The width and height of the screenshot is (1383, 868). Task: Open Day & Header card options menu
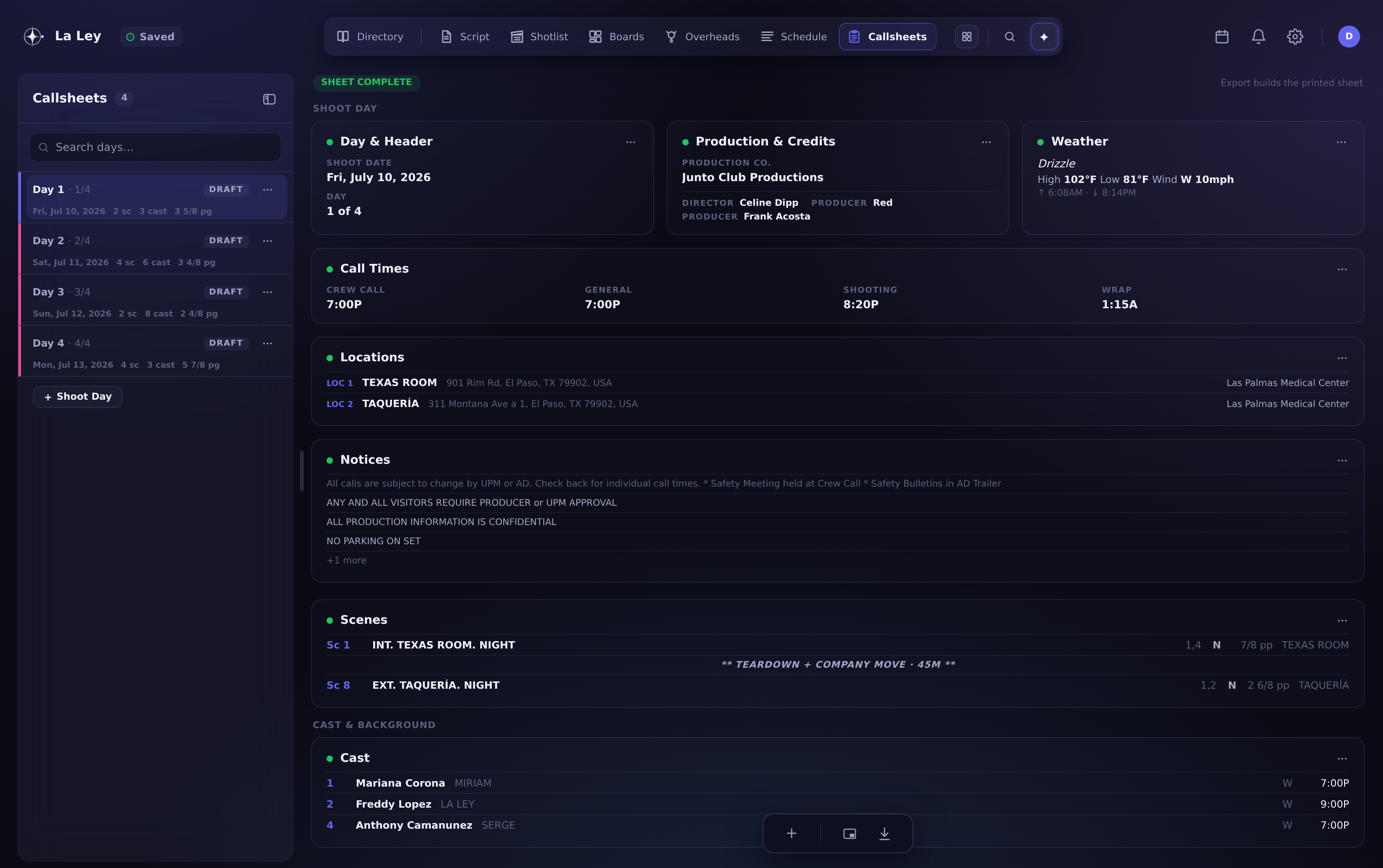pyautogui.click(x=630, y=142)
